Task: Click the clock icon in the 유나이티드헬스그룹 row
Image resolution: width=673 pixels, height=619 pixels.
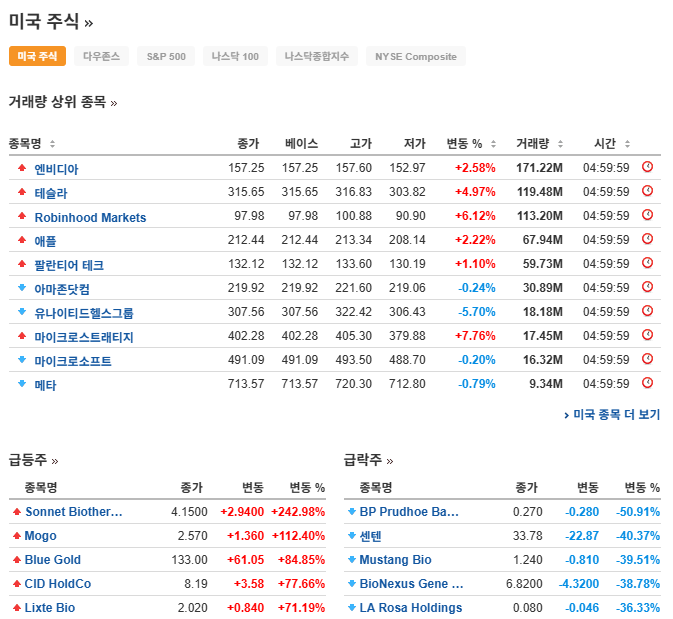Action: coord(647,311)
